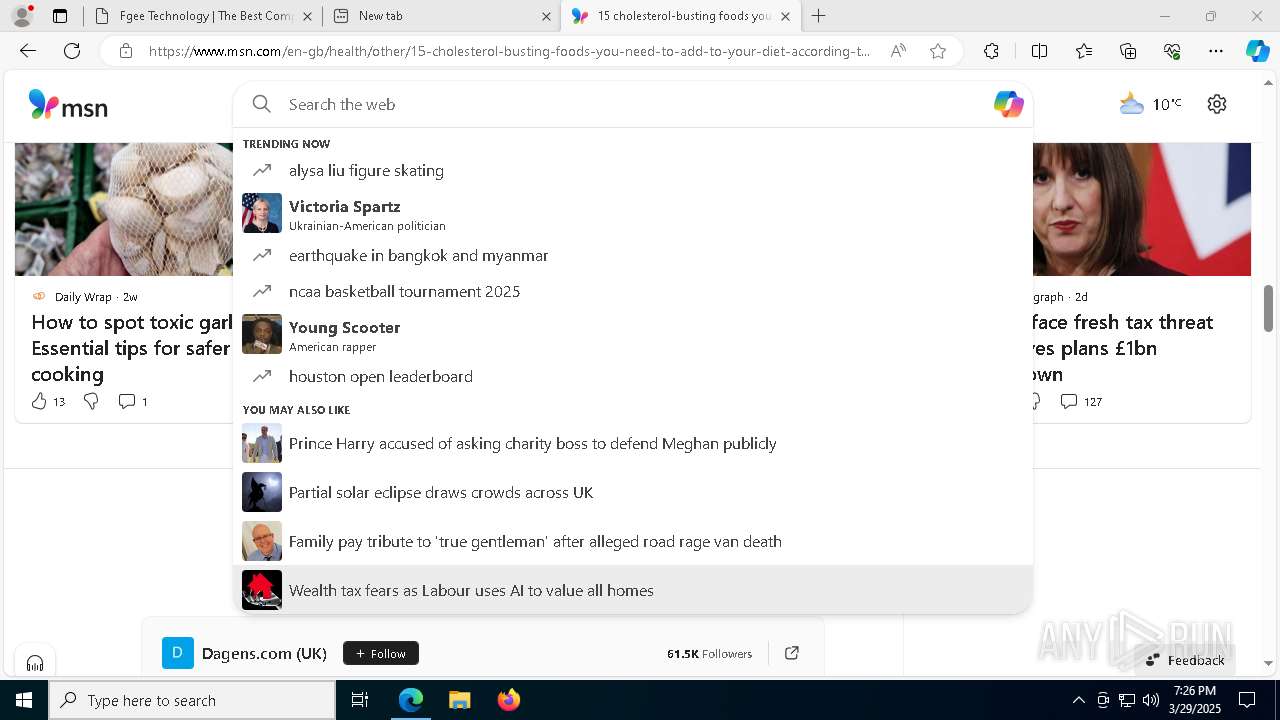The image size is (1280, 720).
Task: Open Copilot icon inside search box
Action: pyautogui.click(x=1008, y=104)
